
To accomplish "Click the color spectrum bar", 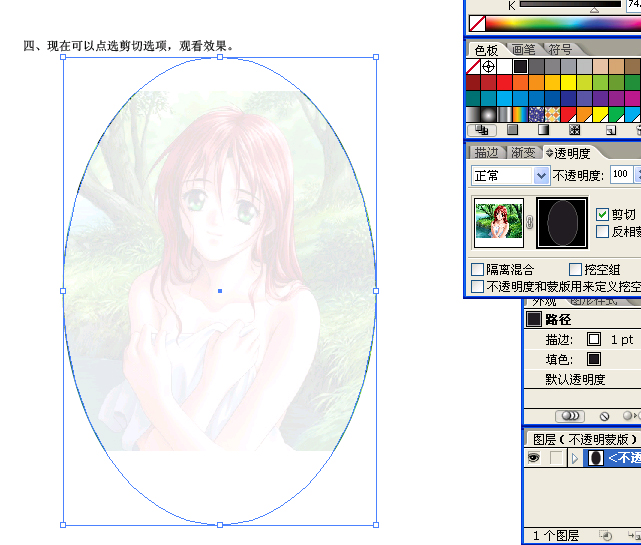I will pos(563,24).
